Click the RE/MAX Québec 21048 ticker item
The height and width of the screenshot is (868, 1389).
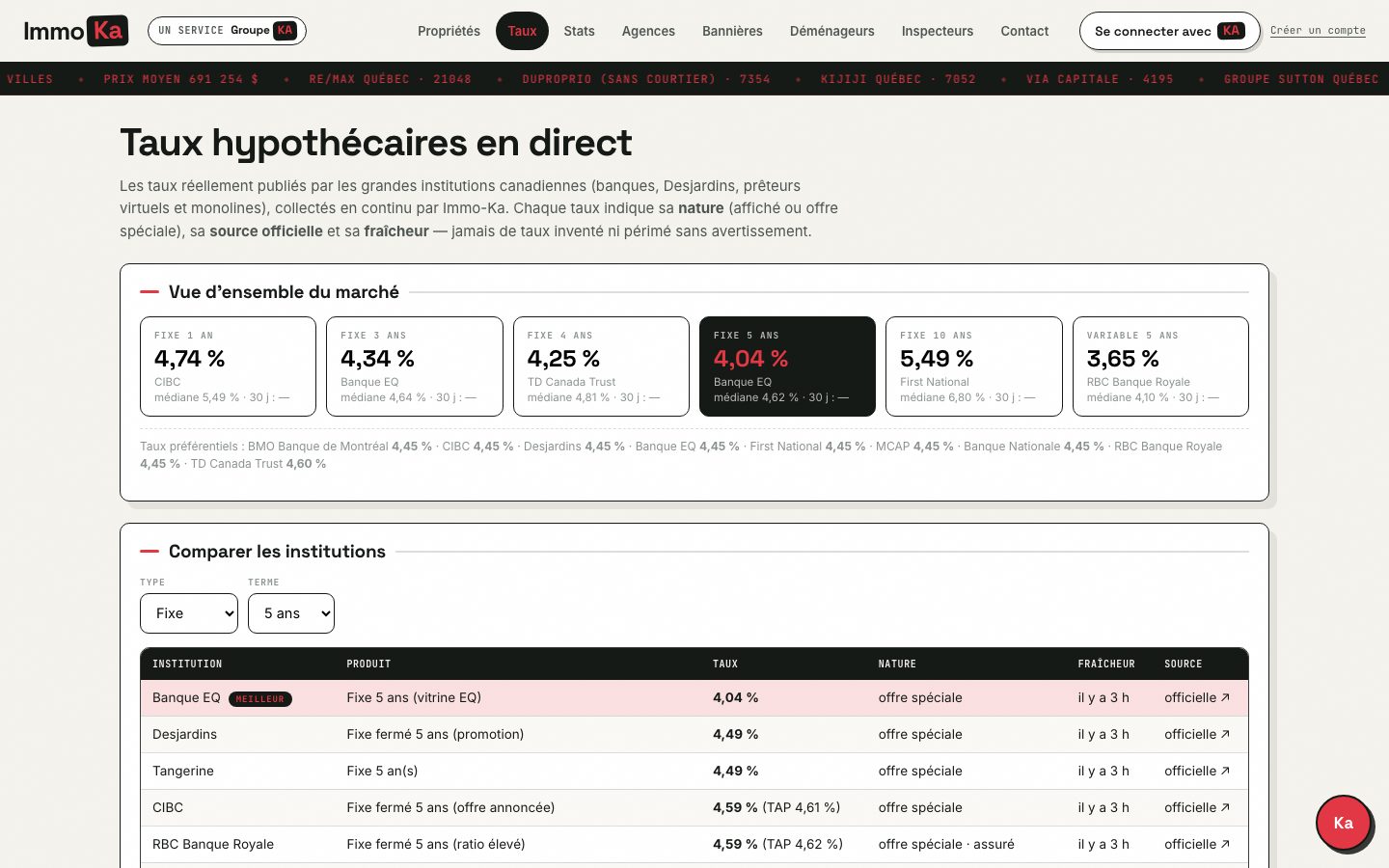390,79
